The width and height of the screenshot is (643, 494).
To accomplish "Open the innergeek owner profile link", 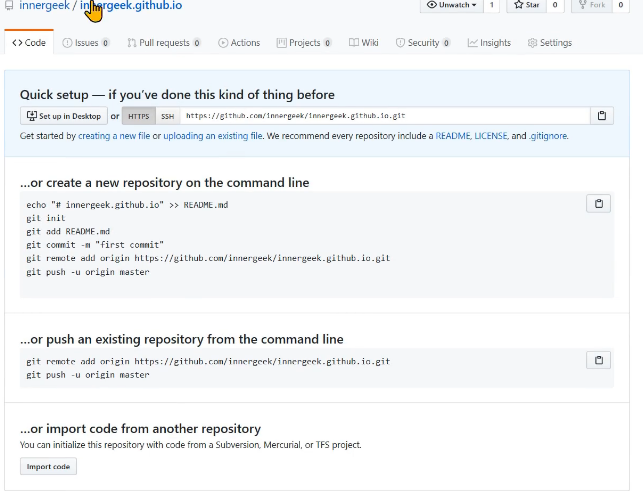I will (44, 6).
